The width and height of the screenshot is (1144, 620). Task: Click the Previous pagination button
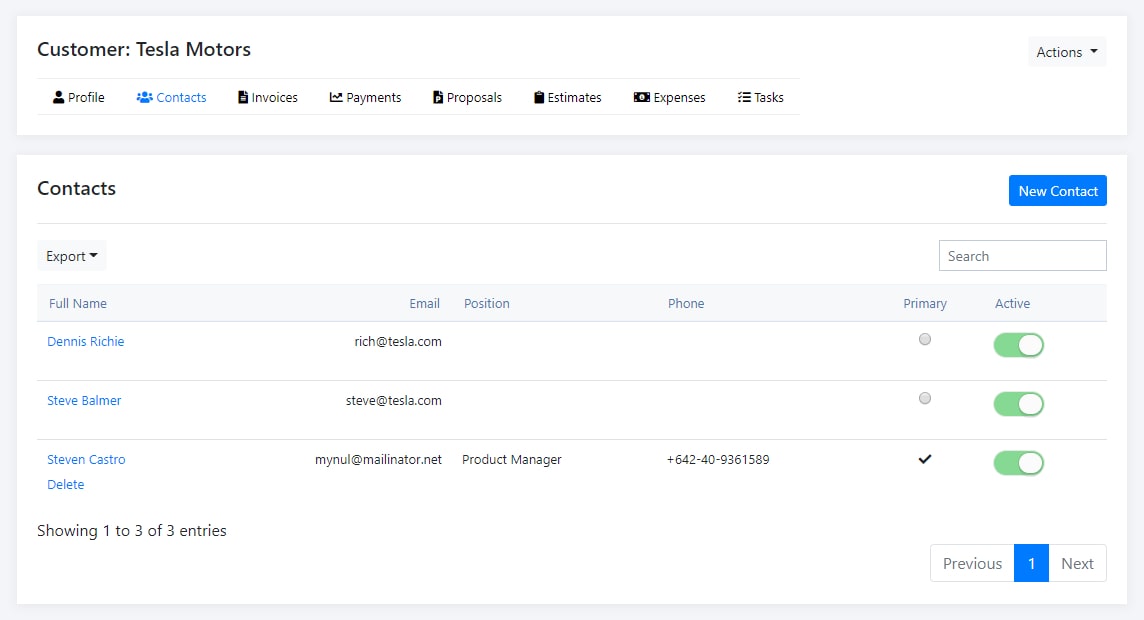pyautogui.click(x=973, y=563)
